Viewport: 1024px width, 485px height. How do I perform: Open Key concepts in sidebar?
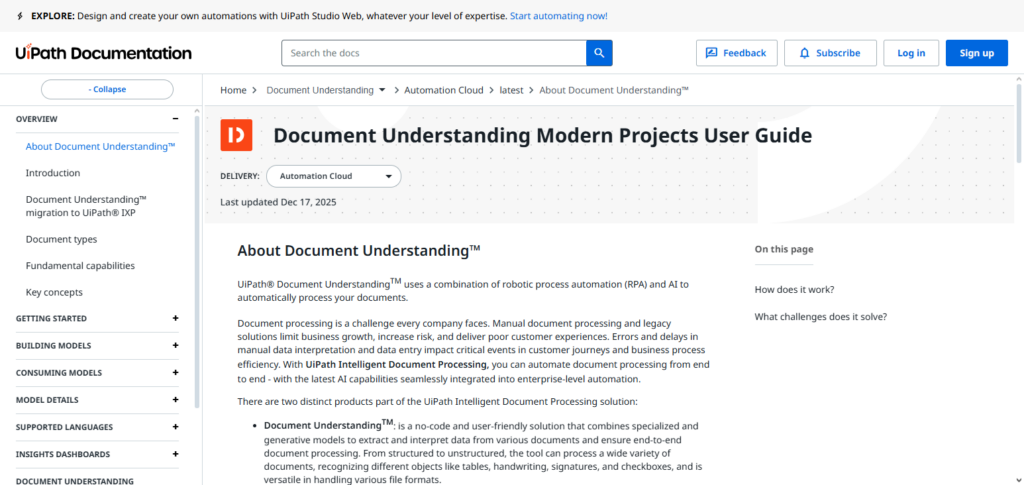[54, 292]
